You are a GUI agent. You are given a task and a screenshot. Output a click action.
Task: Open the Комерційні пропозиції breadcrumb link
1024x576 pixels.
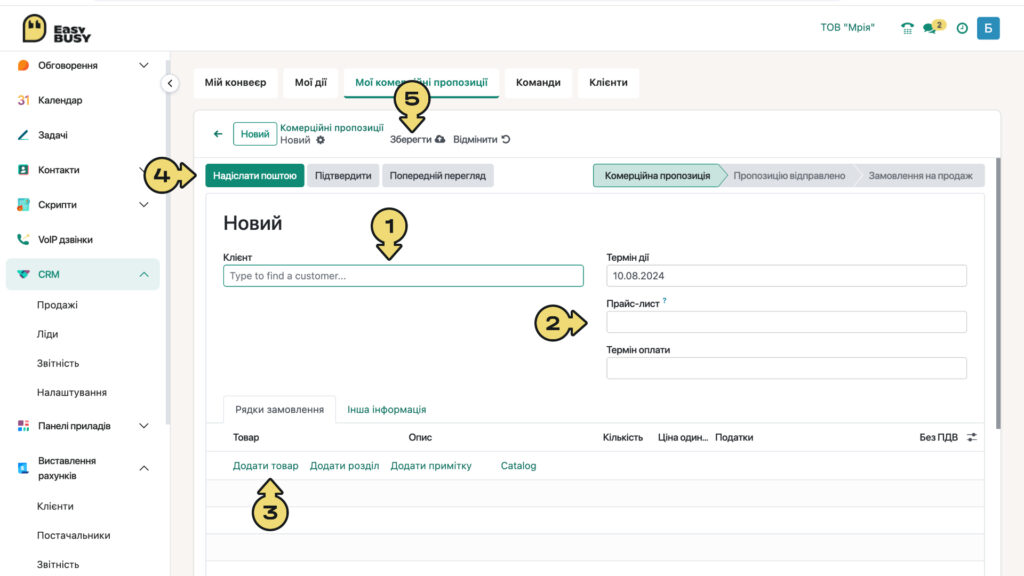(x=332, y=128)
